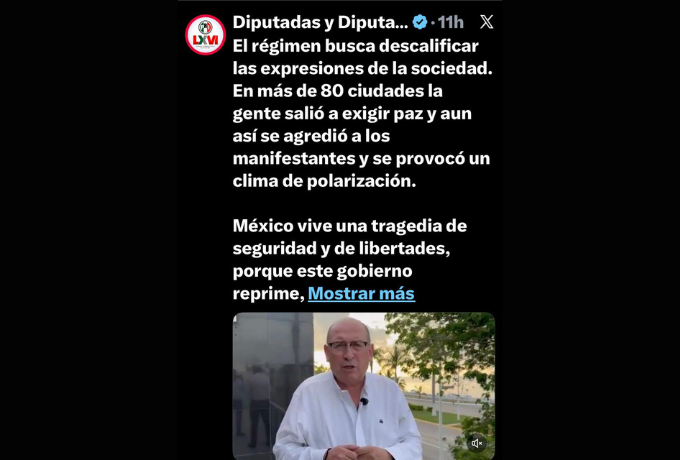Click the words 'clima de polarización.'
Image resolution: width=680 pixels, height=460 pixels.
point(324,181)
